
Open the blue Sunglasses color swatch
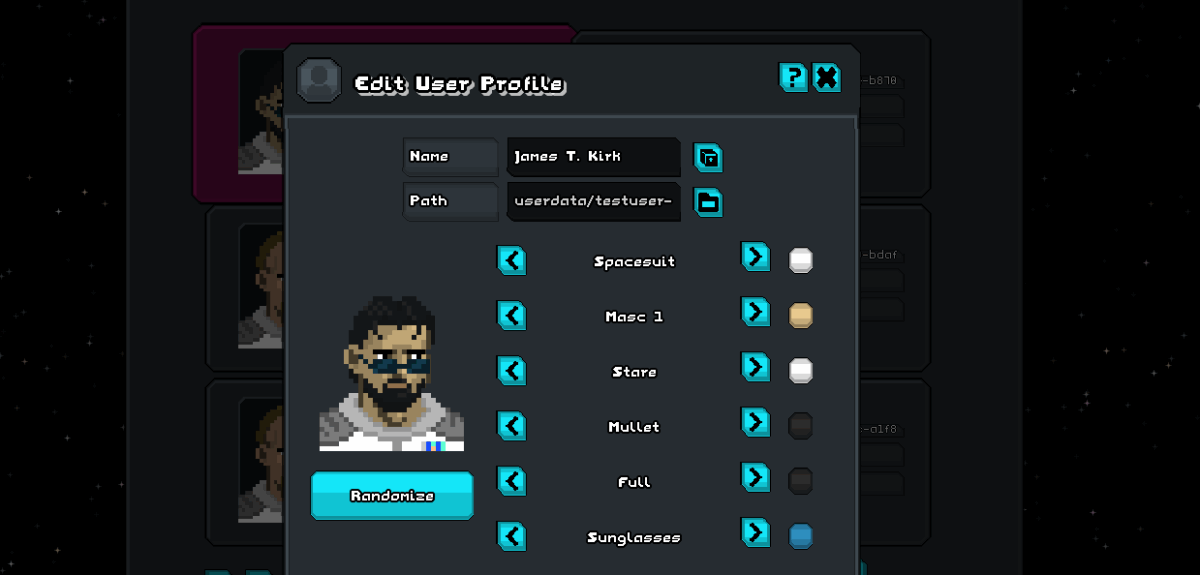click(x=801, y=536)
